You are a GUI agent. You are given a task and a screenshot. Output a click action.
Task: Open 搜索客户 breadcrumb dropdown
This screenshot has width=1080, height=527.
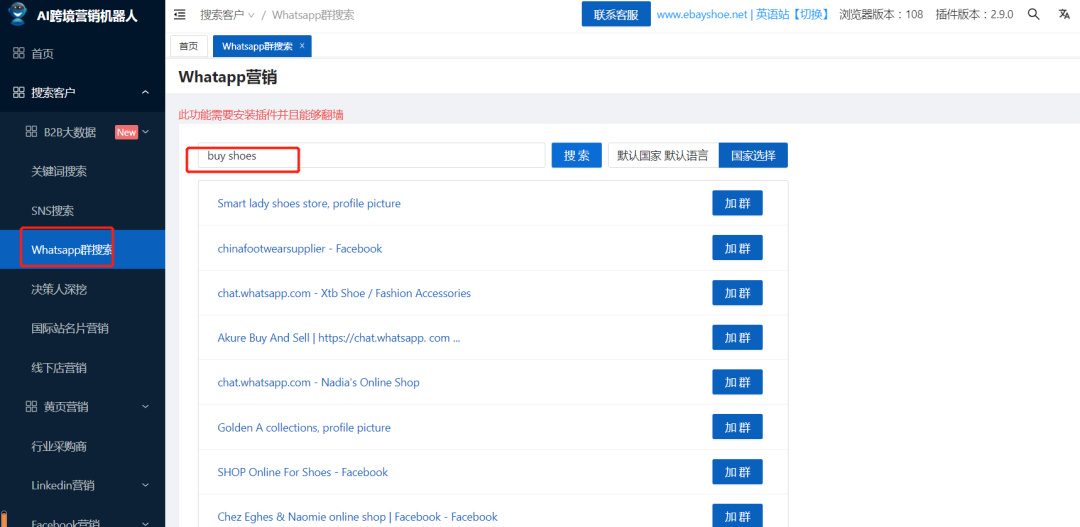point(227,14)
